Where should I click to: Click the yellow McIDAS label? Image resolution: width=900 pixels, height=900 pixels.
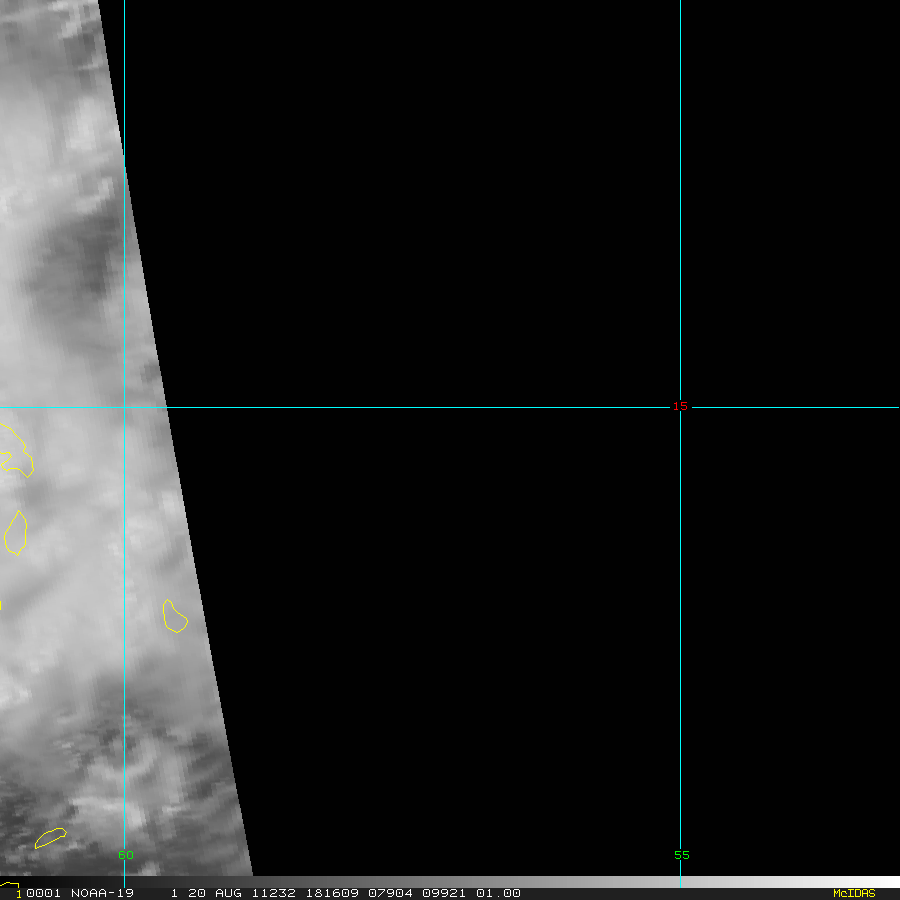[854, 893]
